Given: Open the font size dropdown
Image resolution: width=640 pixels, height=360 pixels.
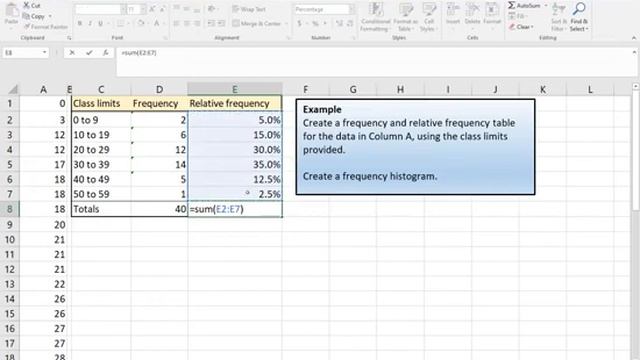Looking at the screenshot, I should [x=143, y=9].
